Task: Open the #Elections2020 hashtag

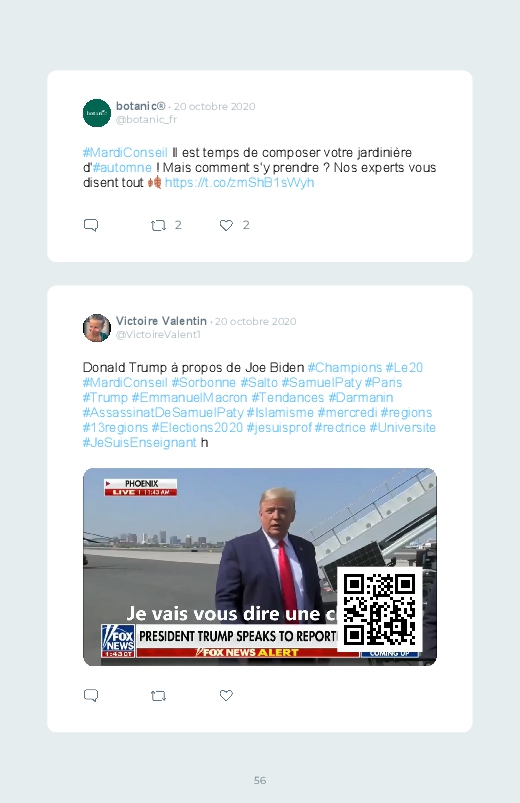Action: click(197, 428)
